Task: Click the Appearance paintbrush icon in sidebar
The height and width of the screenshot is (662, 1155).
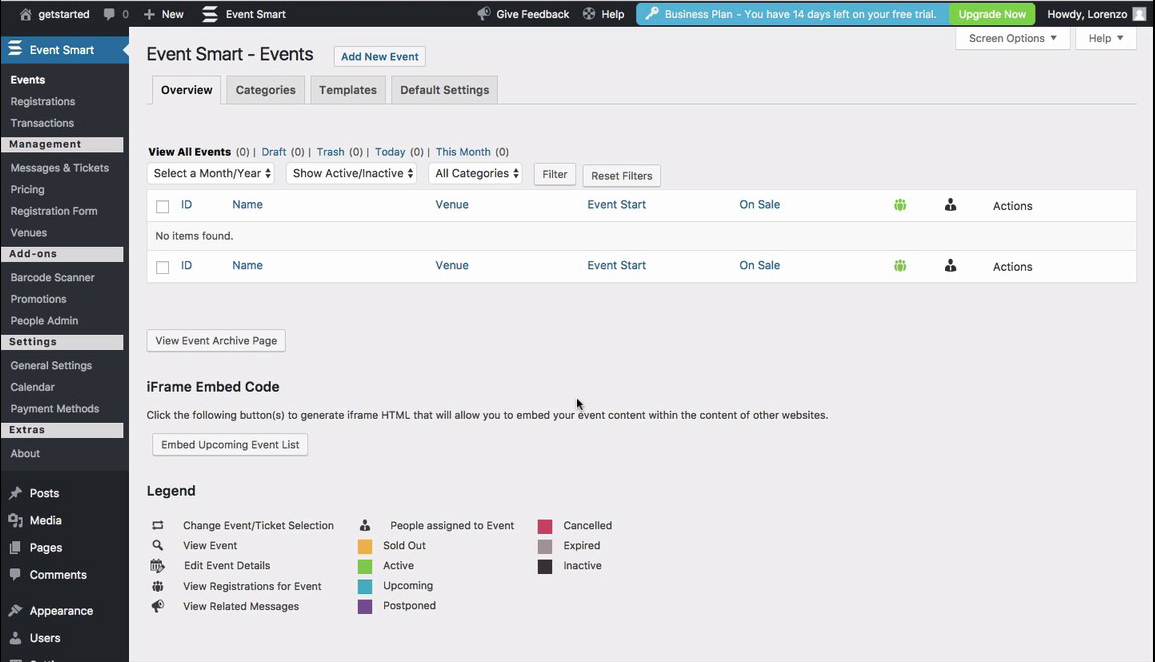Action: pos(15,610)
